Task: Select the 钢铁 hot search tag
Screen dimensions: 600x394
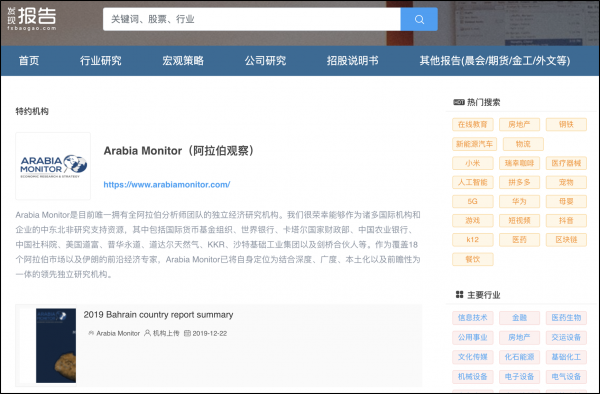Action: 566,124
